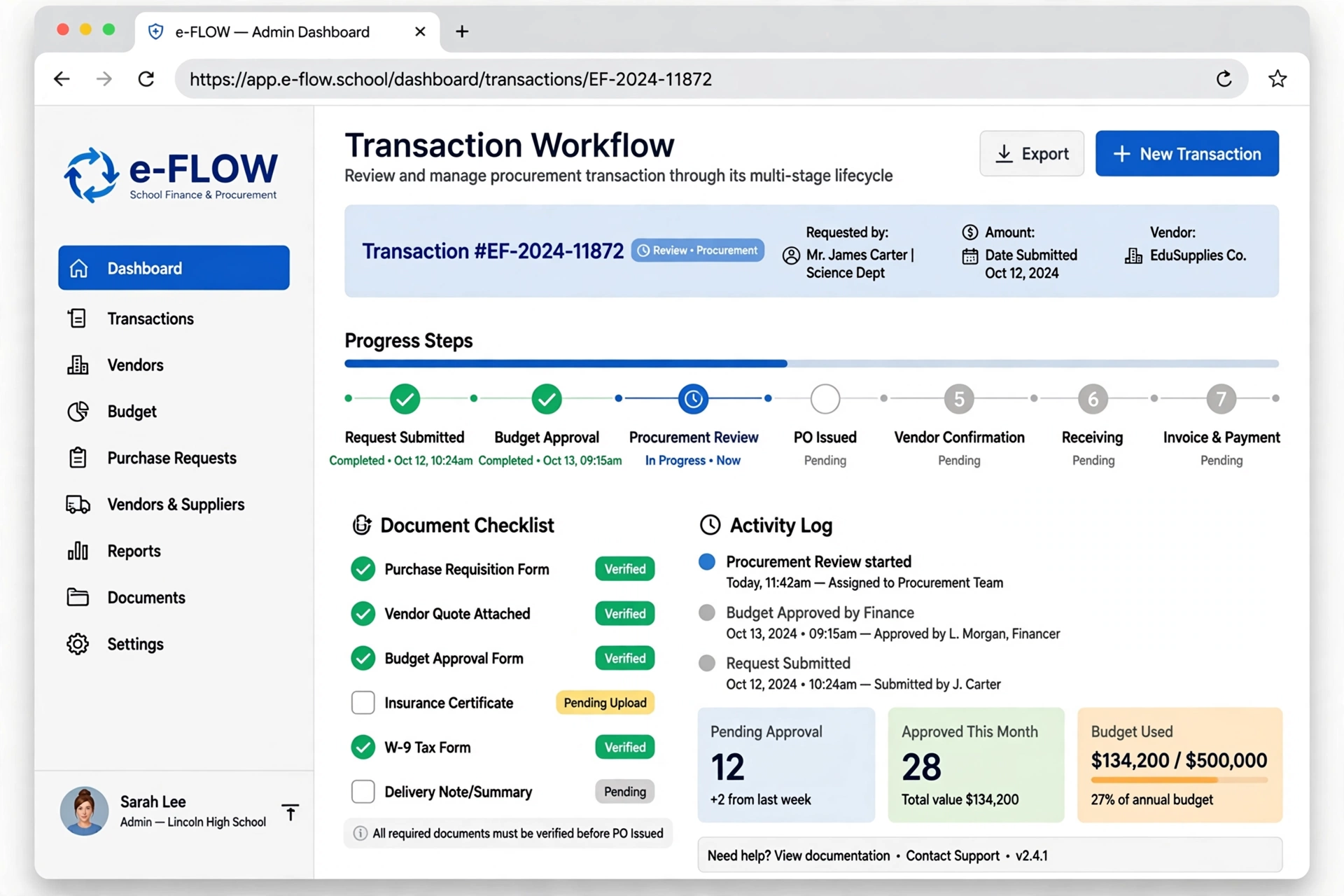The width and height of the screenshot is (1344, 896).
Task: Click Verified badge for Purchase Requisition Form
Action: (625, 569)
